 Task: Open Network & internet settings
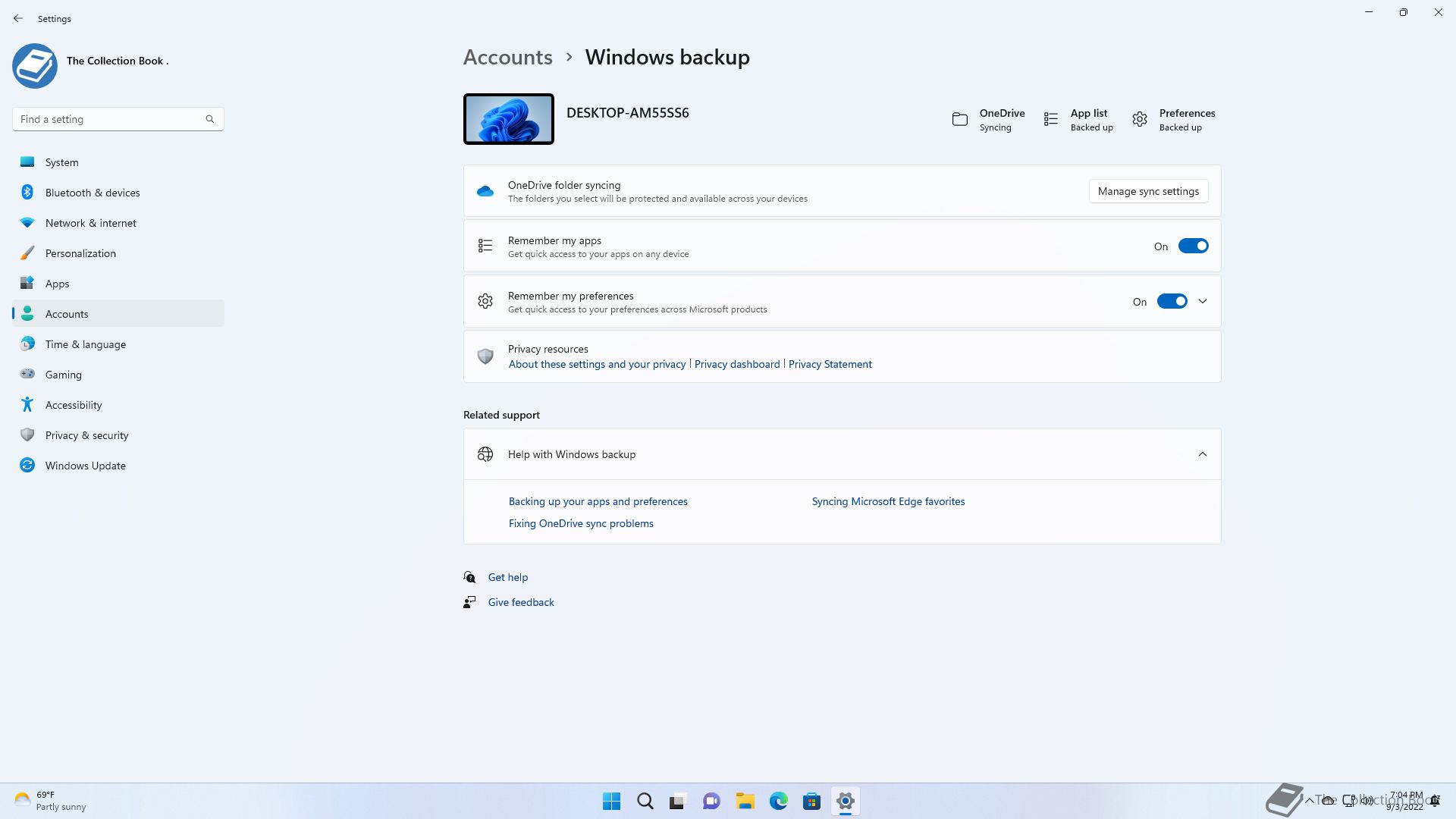pos(118,223)
